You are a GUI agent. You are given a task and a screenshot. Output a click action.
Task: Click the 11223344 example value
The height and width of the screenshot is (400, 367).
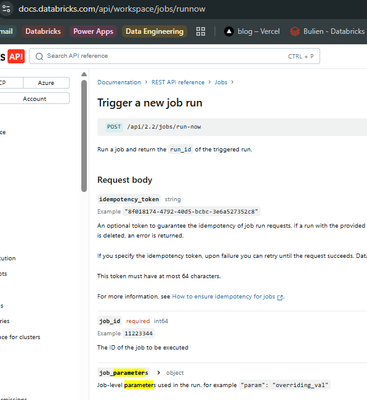click(139, 333)
